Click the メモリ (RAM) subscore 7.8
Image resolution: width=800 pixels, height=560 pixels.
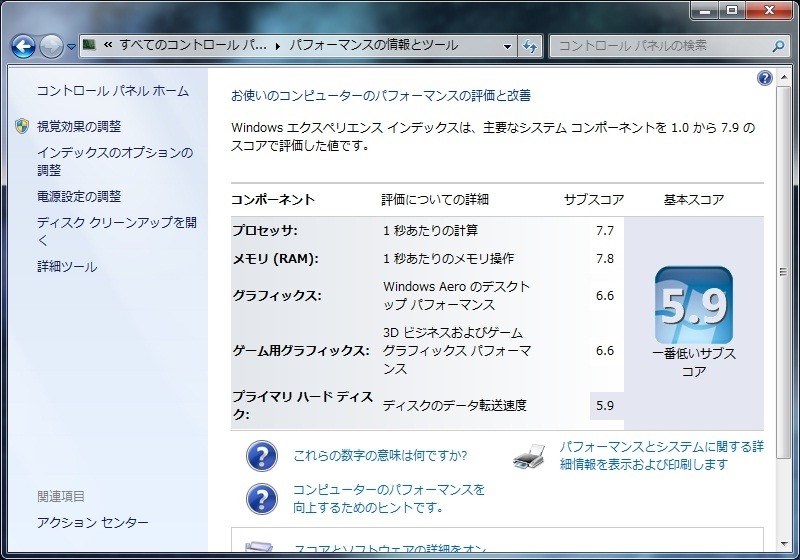(x=605, y=259)
